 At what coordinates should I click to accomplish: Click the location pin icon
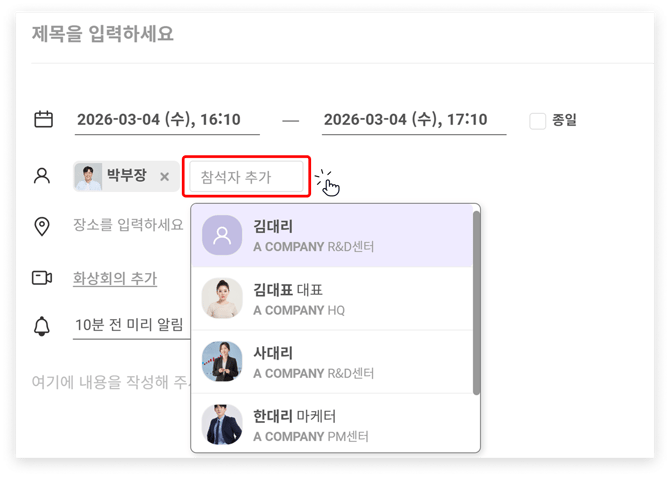(42, 226)
